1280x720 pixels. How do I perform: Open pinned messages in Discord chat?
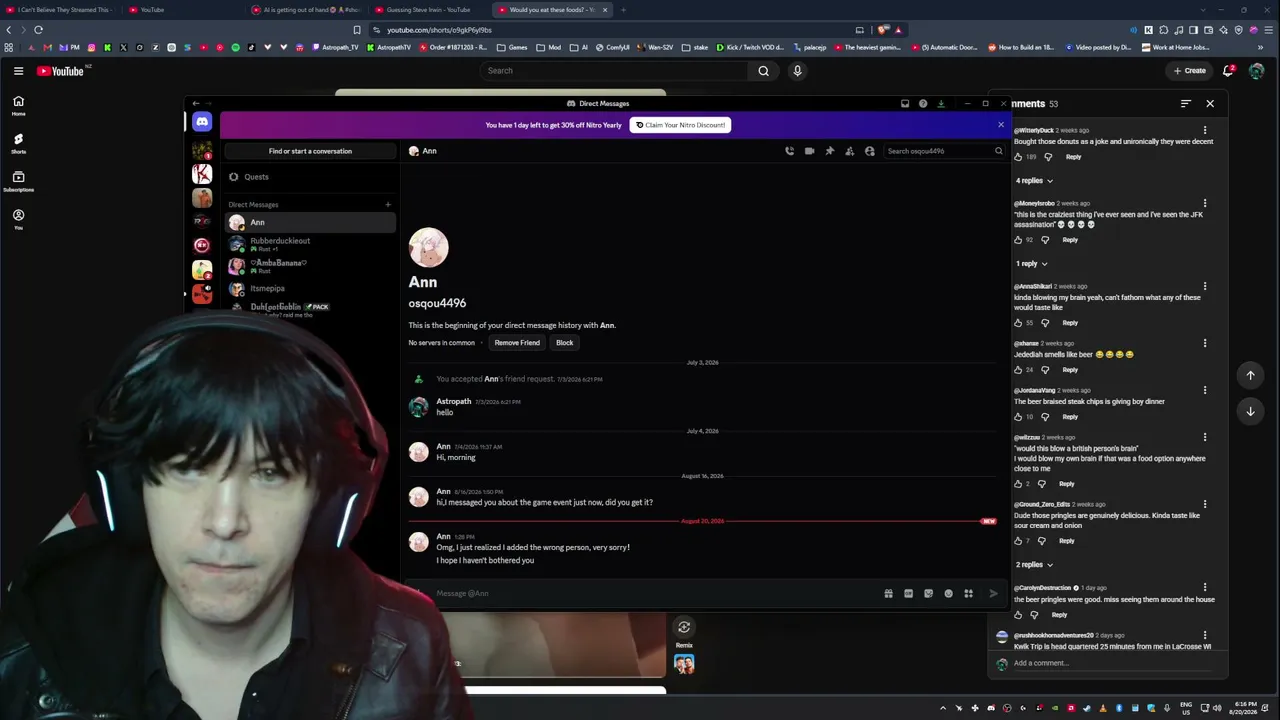point(829,151)
